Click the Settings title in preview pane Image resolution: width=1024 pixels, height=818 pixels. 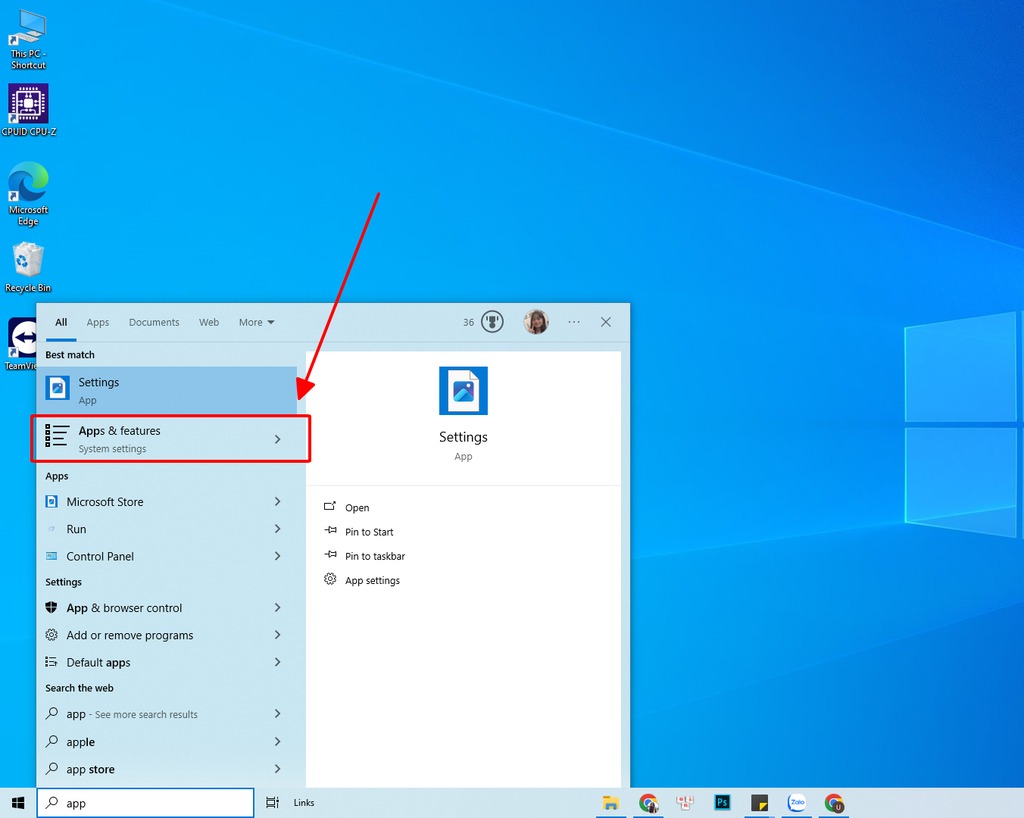click(463, 437)
